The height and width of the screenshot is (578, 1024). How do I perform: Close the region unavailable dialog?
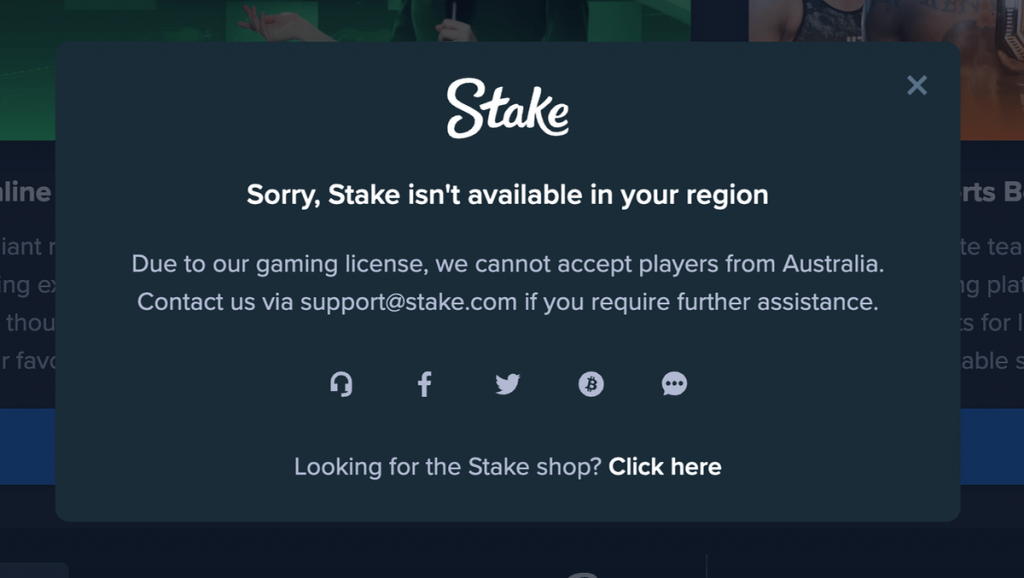pyautogui.click(x=917, y=85)
